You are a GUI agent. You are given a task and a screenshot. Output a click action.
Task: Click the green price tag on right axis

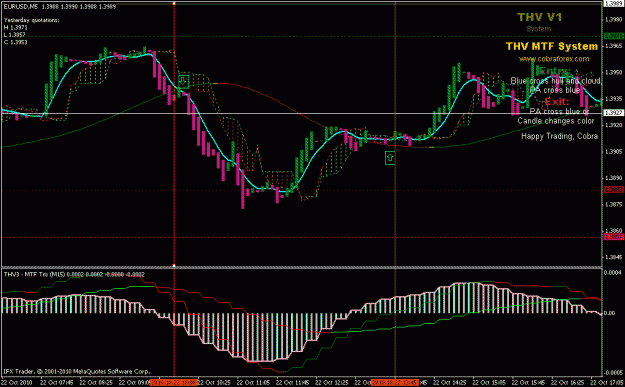[614, 36]
